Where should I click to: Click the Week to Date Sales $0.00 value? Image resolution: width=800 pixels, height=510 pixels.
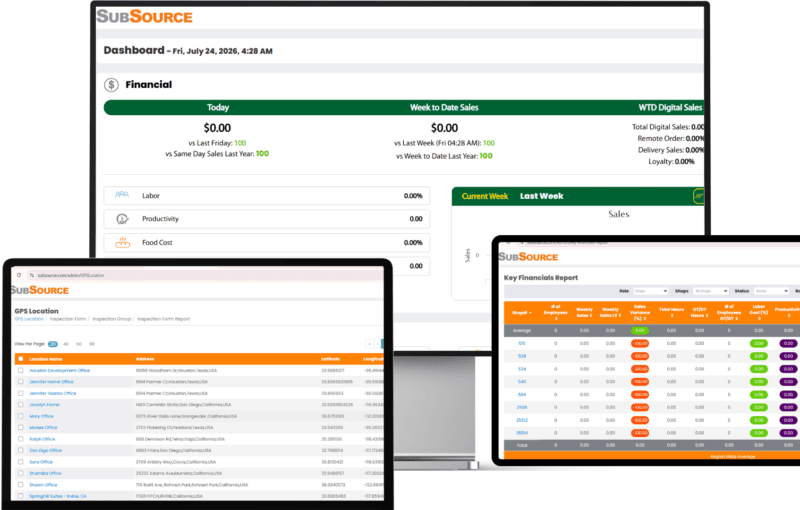pyautogui.click(x=444, y=128)
